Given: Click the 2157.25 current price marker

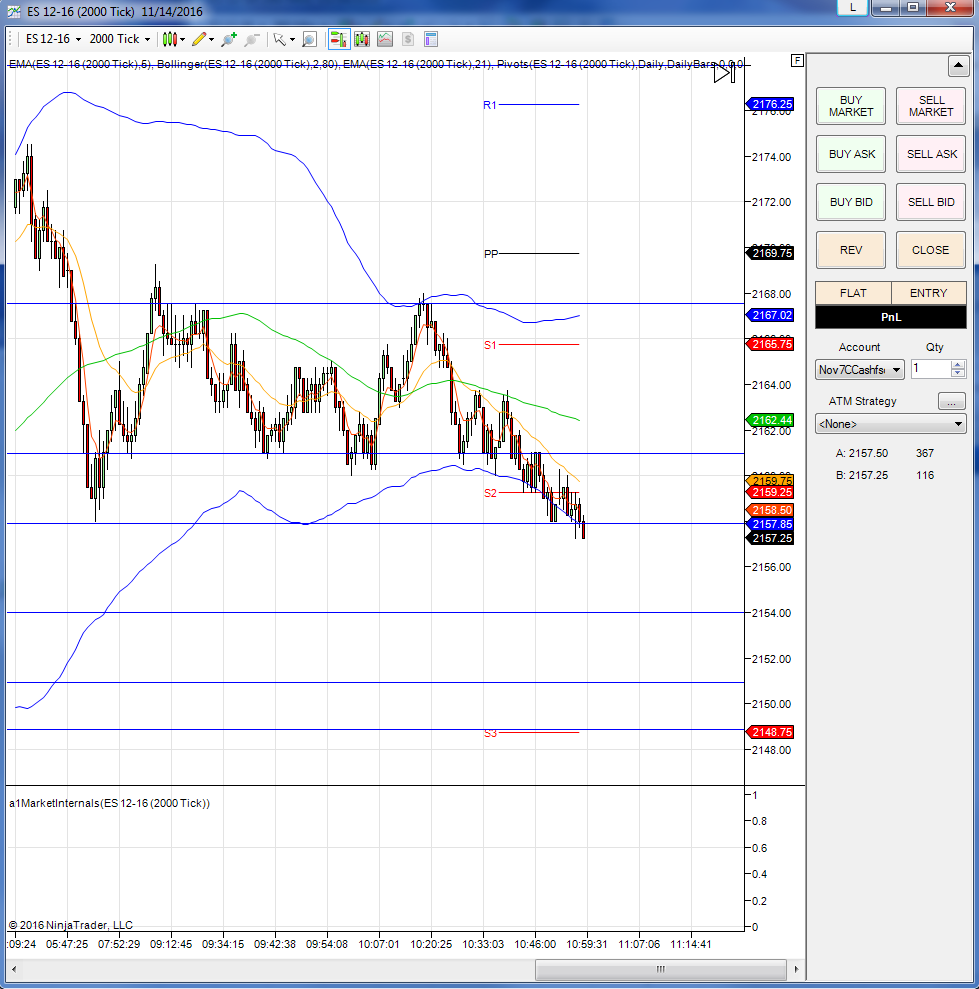Looking at the screenshot, I should pyautogui.click(x=770, y=538).
